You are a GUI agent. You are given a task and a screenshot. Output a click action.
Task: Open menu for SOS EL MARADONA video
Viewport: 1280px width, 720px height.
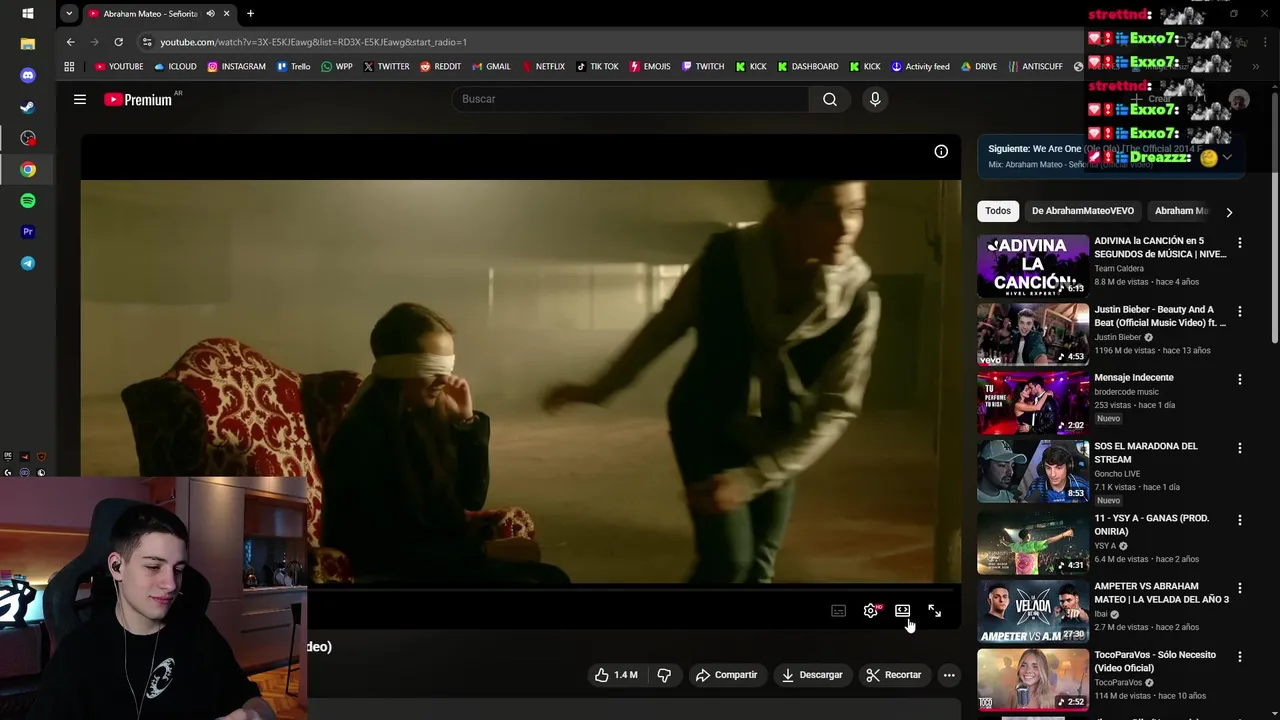pos(1240,449)
